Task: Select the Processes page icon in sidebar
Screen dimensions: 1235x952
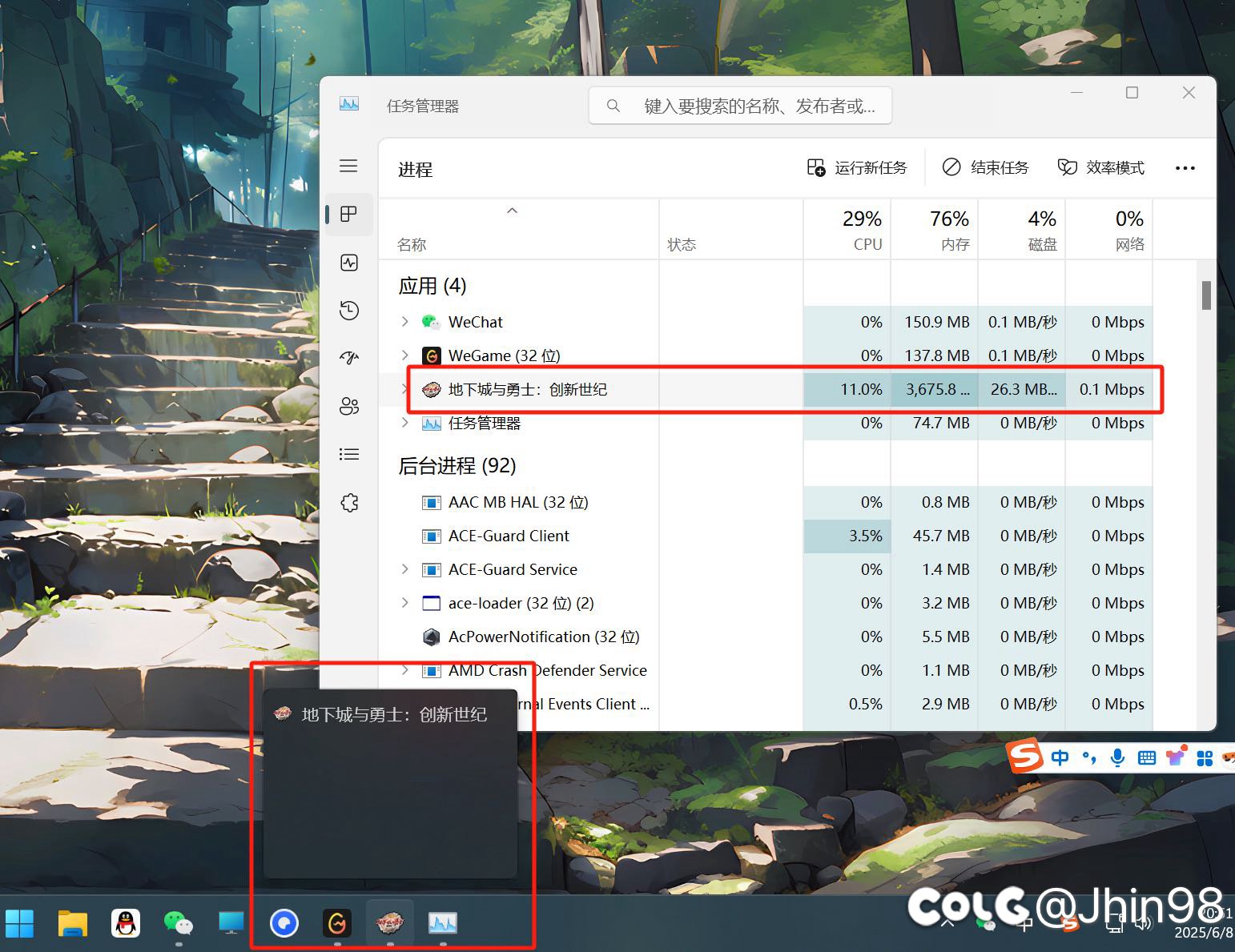Action: coord(348,215)
